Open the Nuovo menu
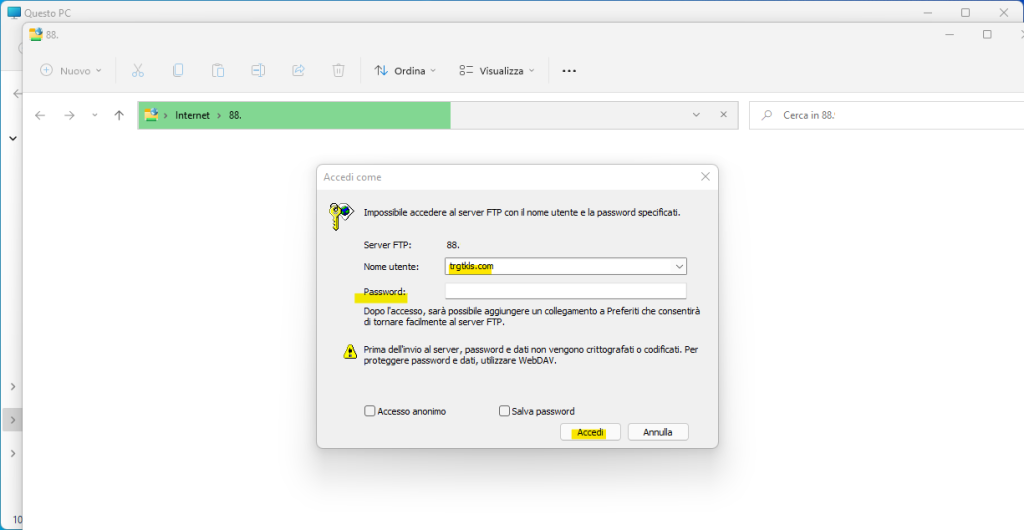Viewport: 1024px width, 530px height. 71,71
